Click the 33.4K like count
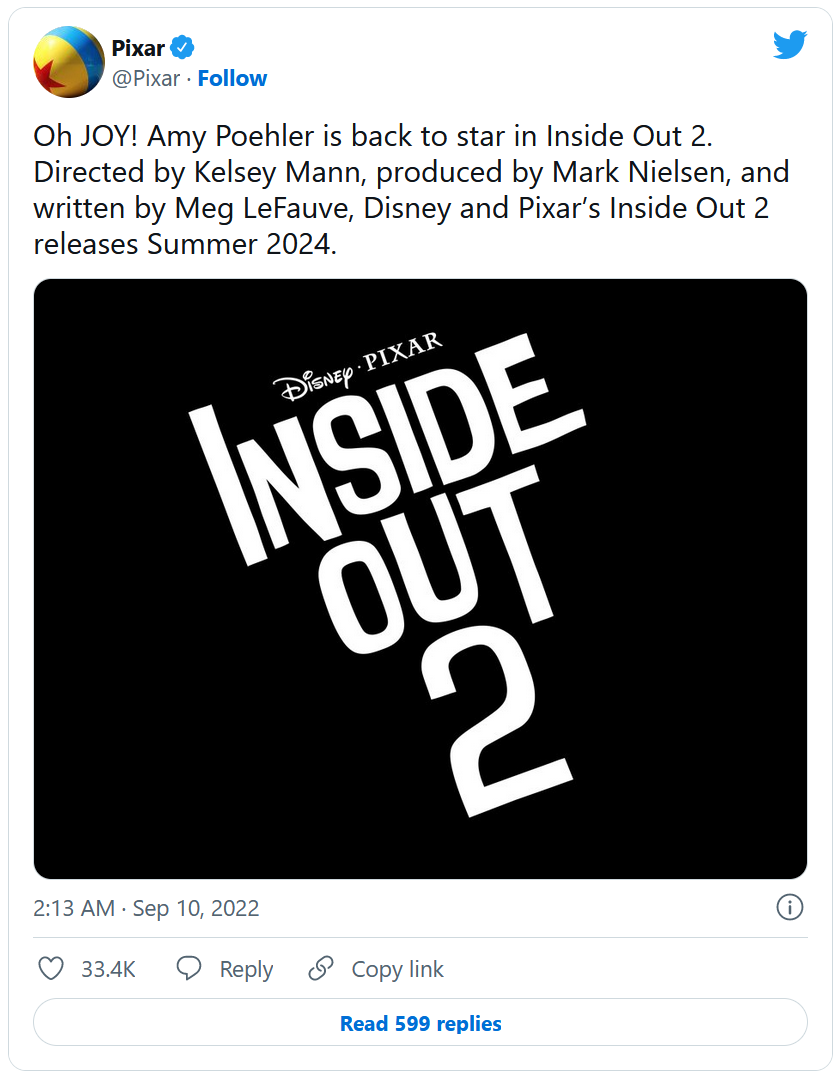 (108, 969)
